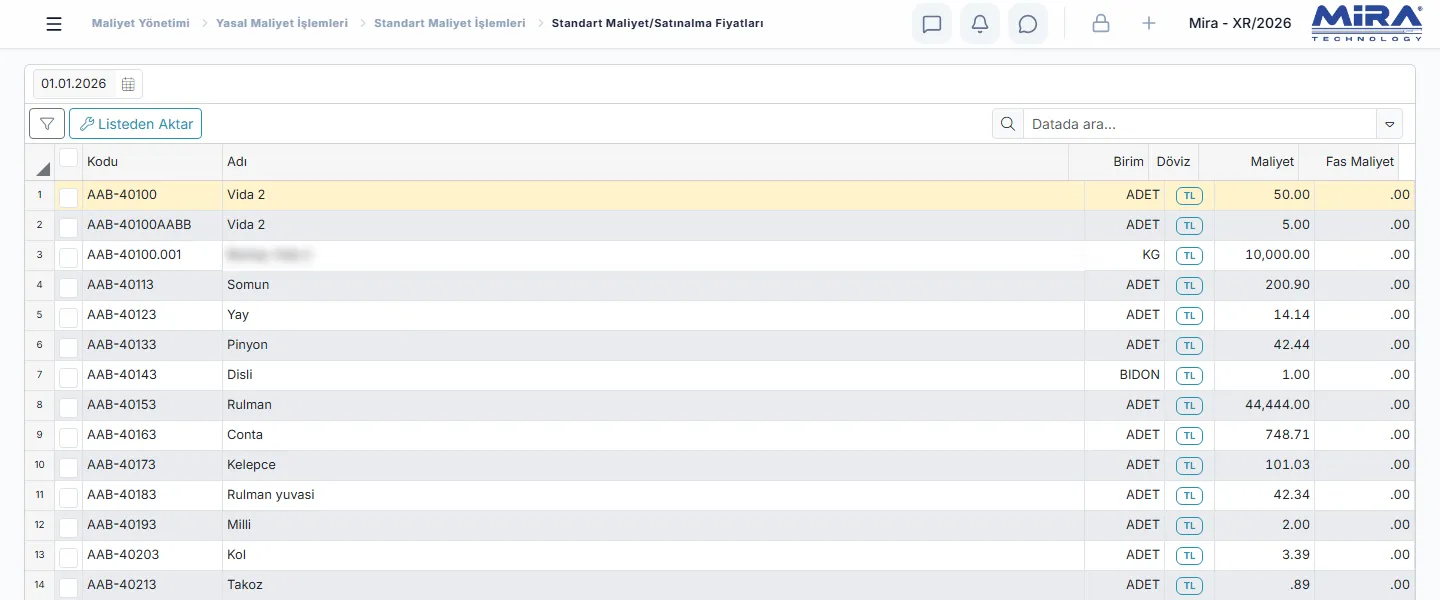Check the row checkbox for AAB-40153
This screenshot has height=600, width=1440.
pyautogui.click(x=68, y=407)
